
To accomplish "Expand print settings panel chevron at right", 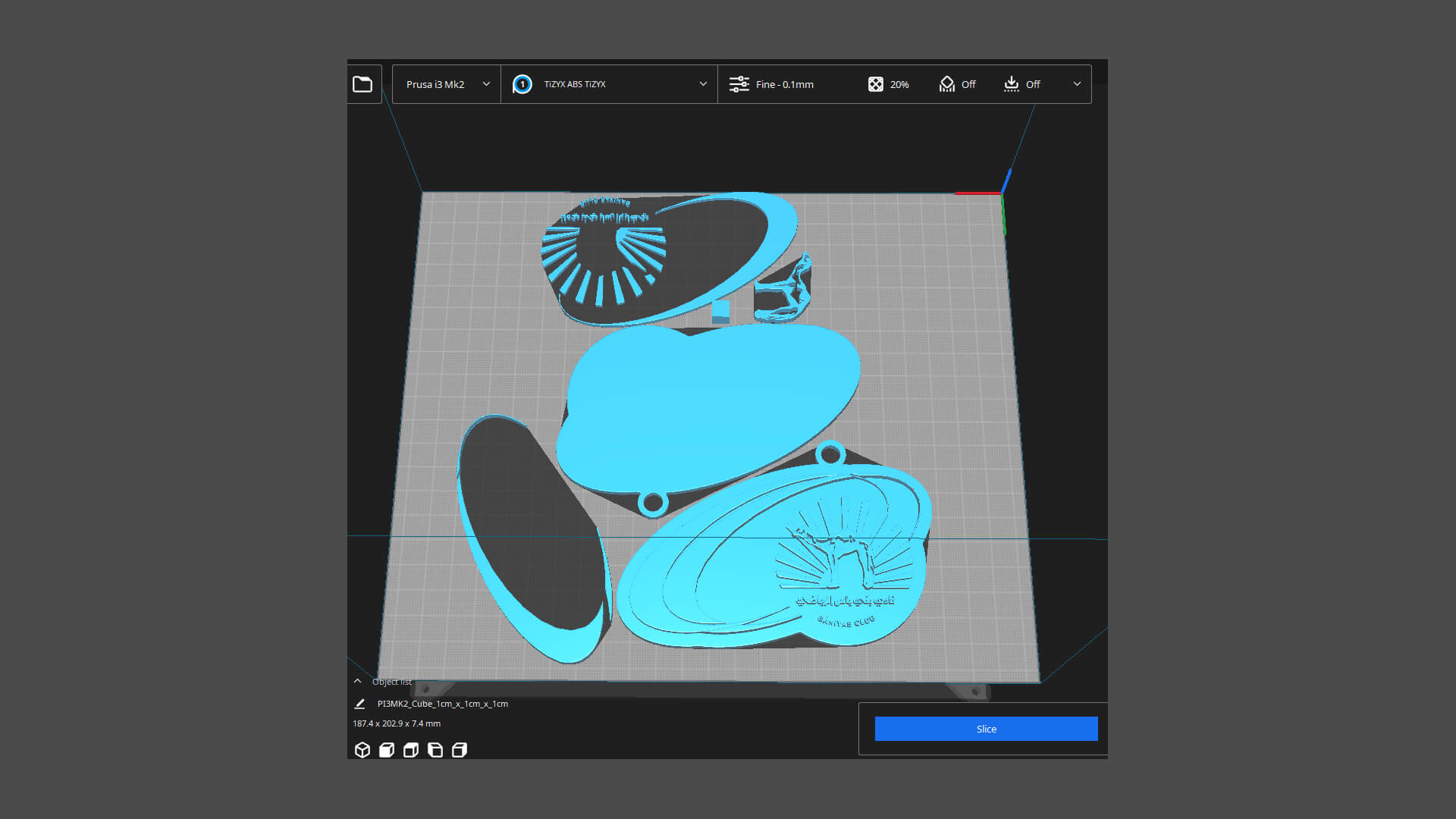I will click(x=1077, y=84).
